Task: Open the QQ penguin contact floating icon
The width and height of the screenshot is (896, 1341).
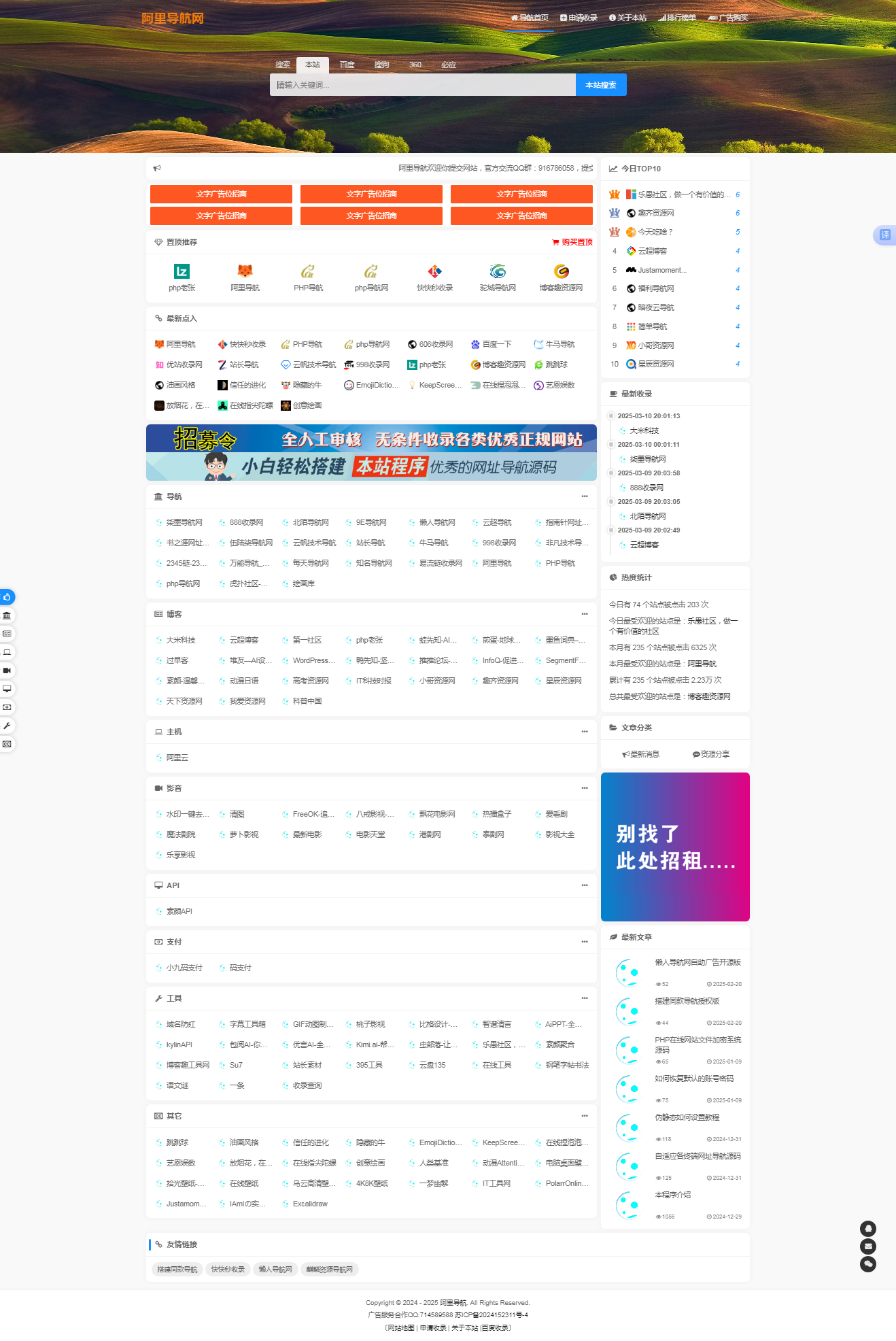Action: (868, 1229)
